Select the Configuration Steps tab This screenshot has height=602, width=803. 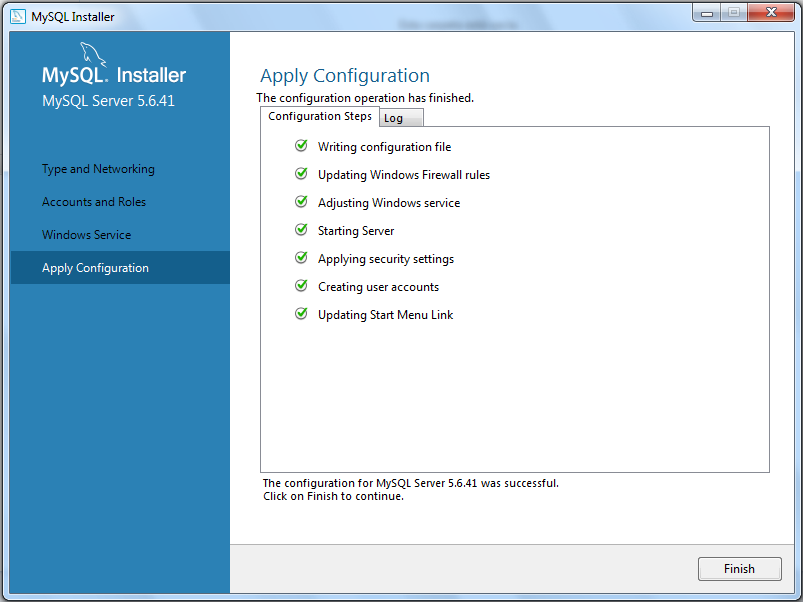click(x=320, y=116)
